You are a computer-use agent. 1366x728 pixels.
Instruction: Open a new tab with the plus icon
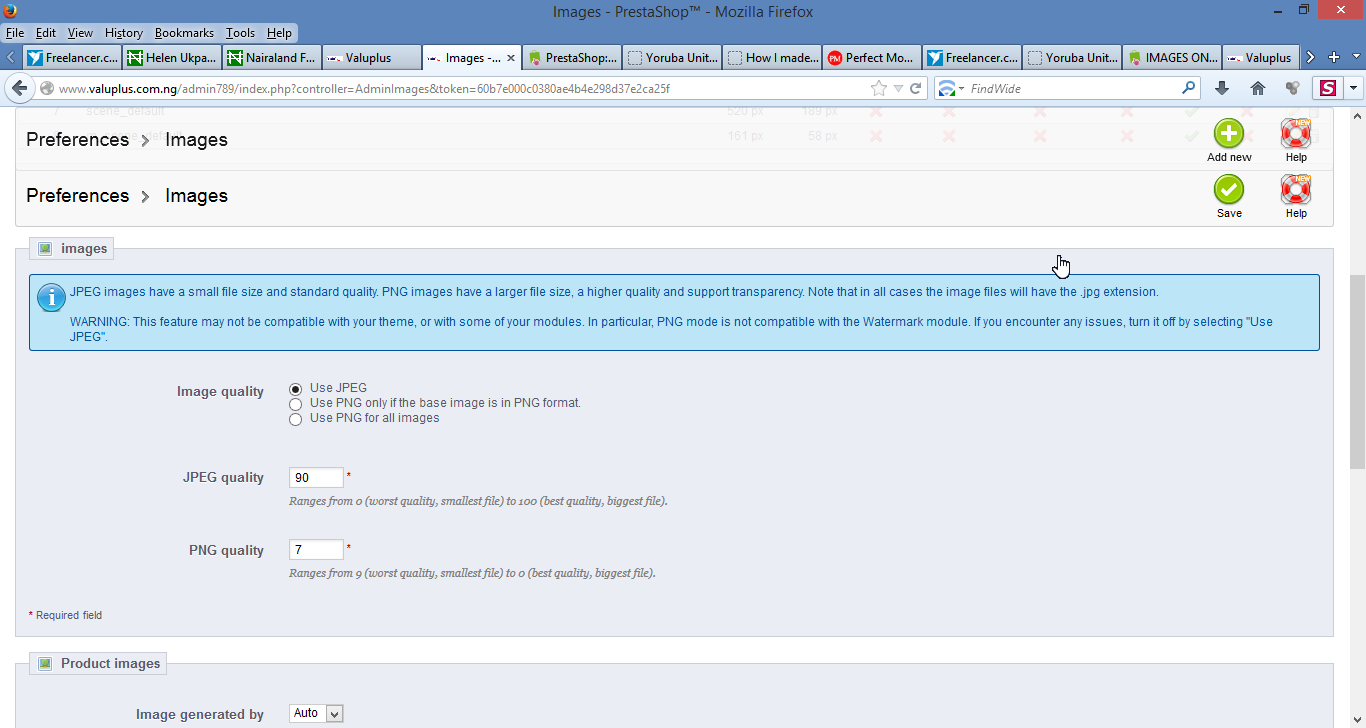[x=1333, y=57]
